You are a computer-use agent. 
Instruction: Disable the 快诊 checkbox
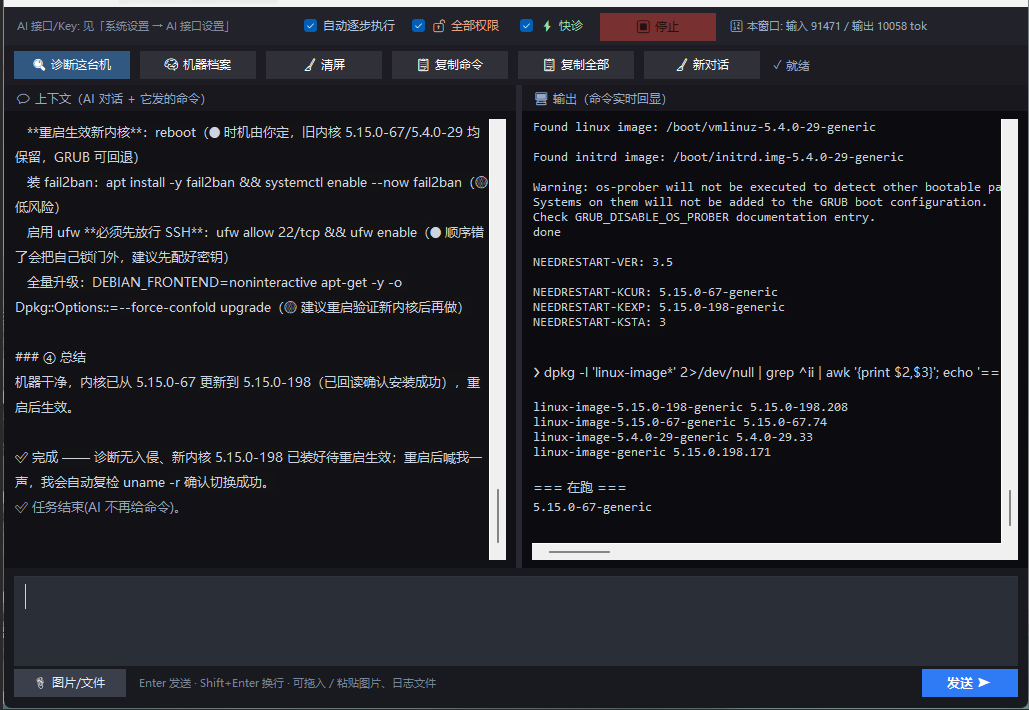(x=526, y=26)
